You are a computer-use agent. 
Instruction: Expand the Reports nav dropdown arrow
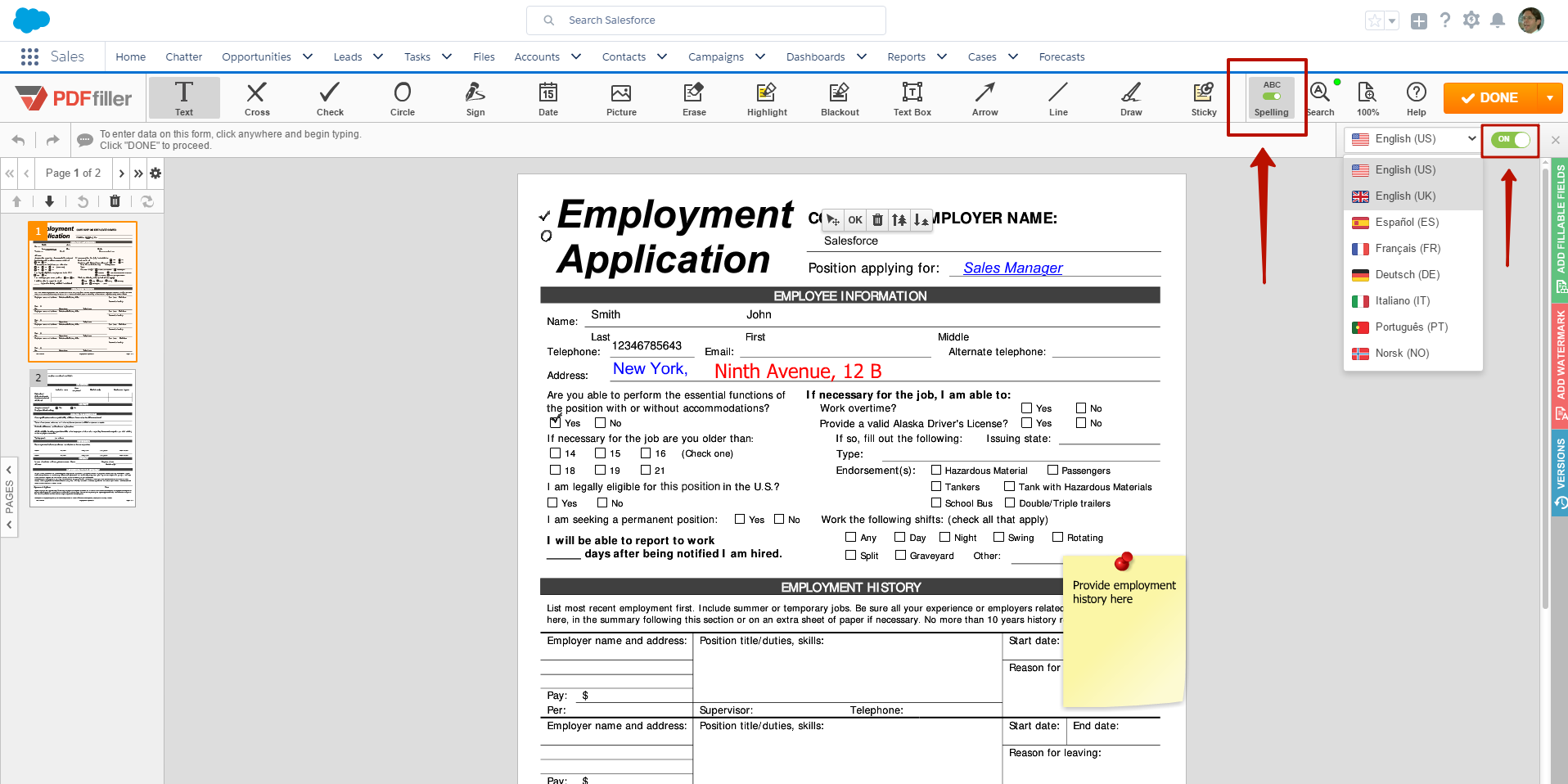(x=942, y=56)
